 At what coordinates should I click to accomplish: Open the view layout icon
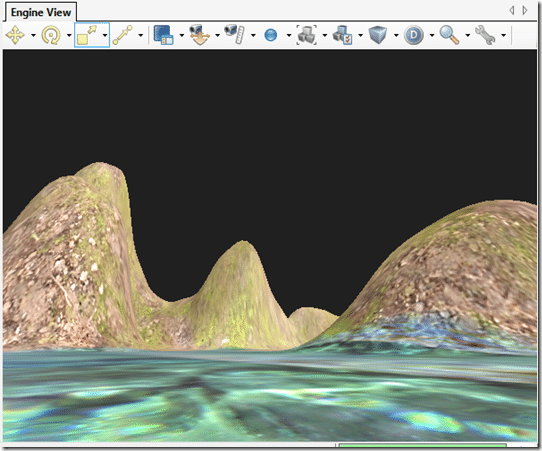point(163,35)
